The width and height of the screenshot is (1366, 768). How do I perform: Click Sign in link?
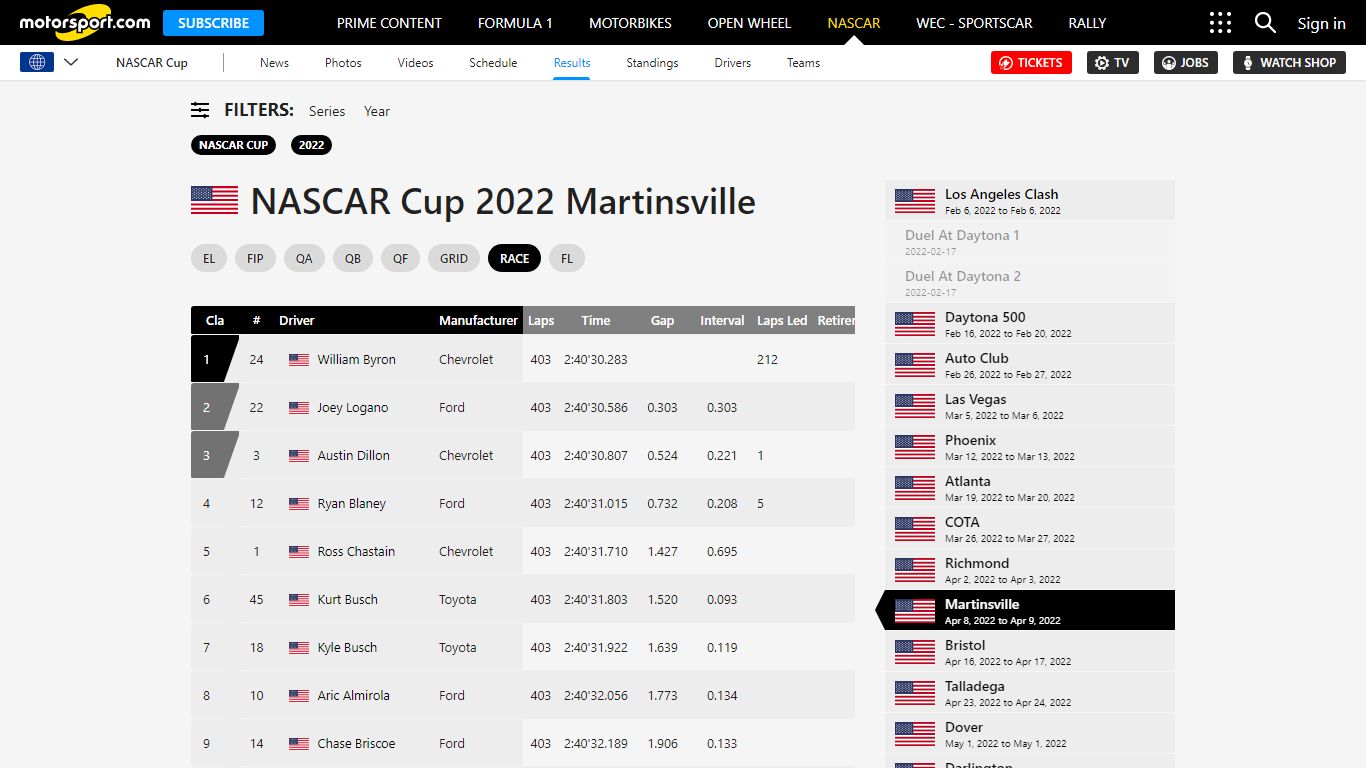(x=1321, y=23)
